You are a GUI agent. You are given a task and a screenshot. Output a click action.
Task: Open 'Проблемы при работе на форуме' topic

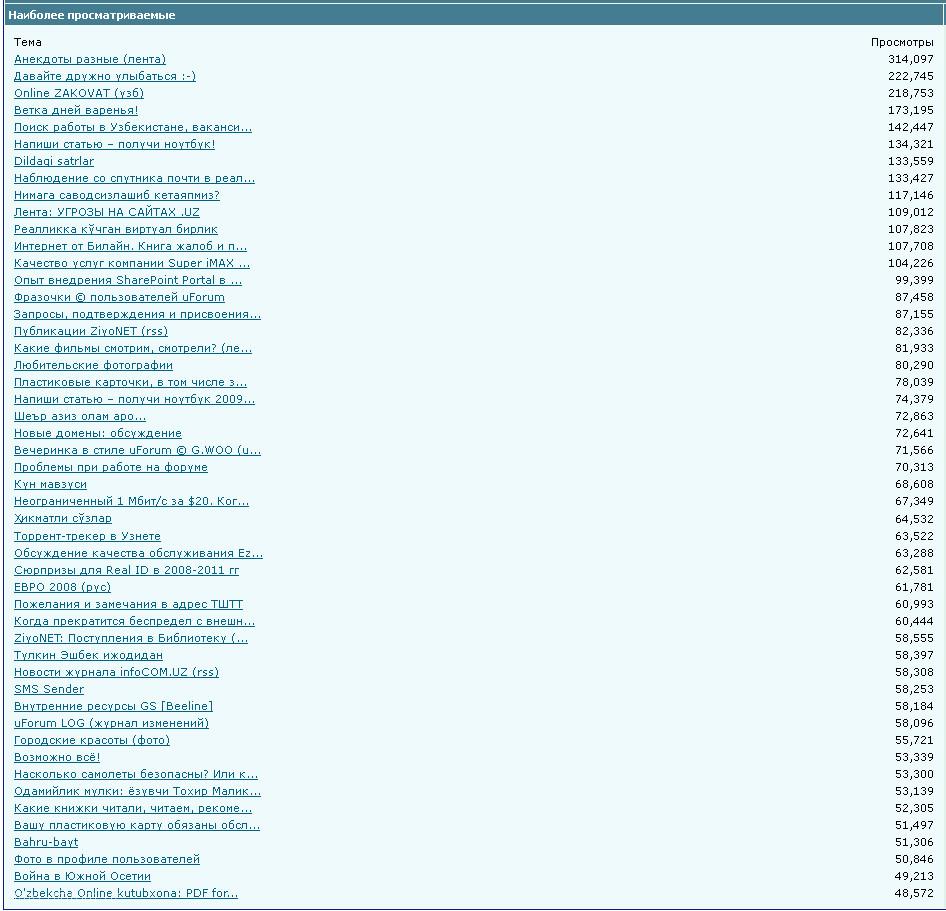tap(111, 467)
